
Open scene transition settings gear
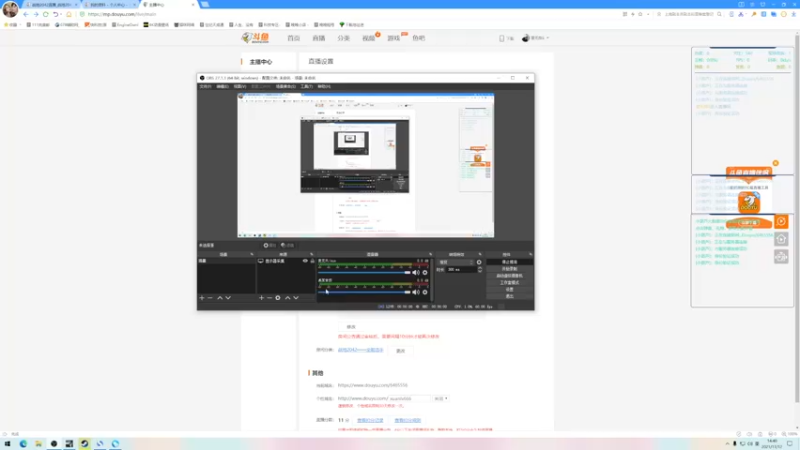pos(479,262)
